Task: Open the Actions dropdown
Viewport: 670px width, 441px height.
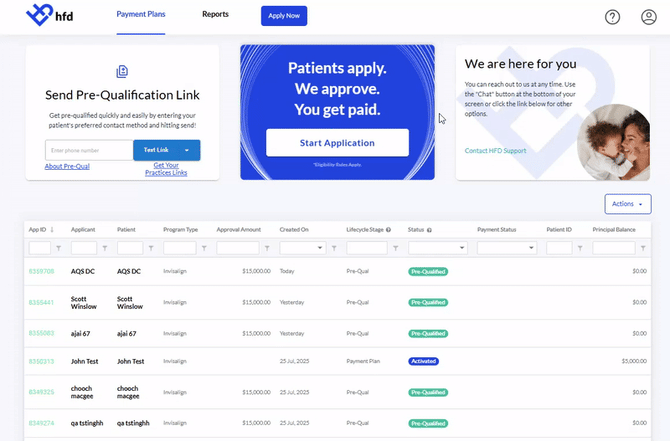Action: coord(628,204)
